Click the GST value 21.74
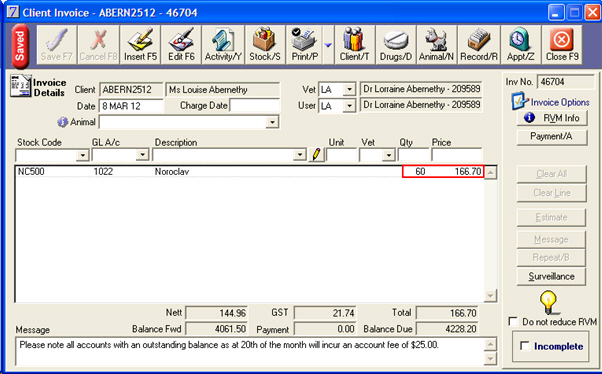 pos(325,313)
